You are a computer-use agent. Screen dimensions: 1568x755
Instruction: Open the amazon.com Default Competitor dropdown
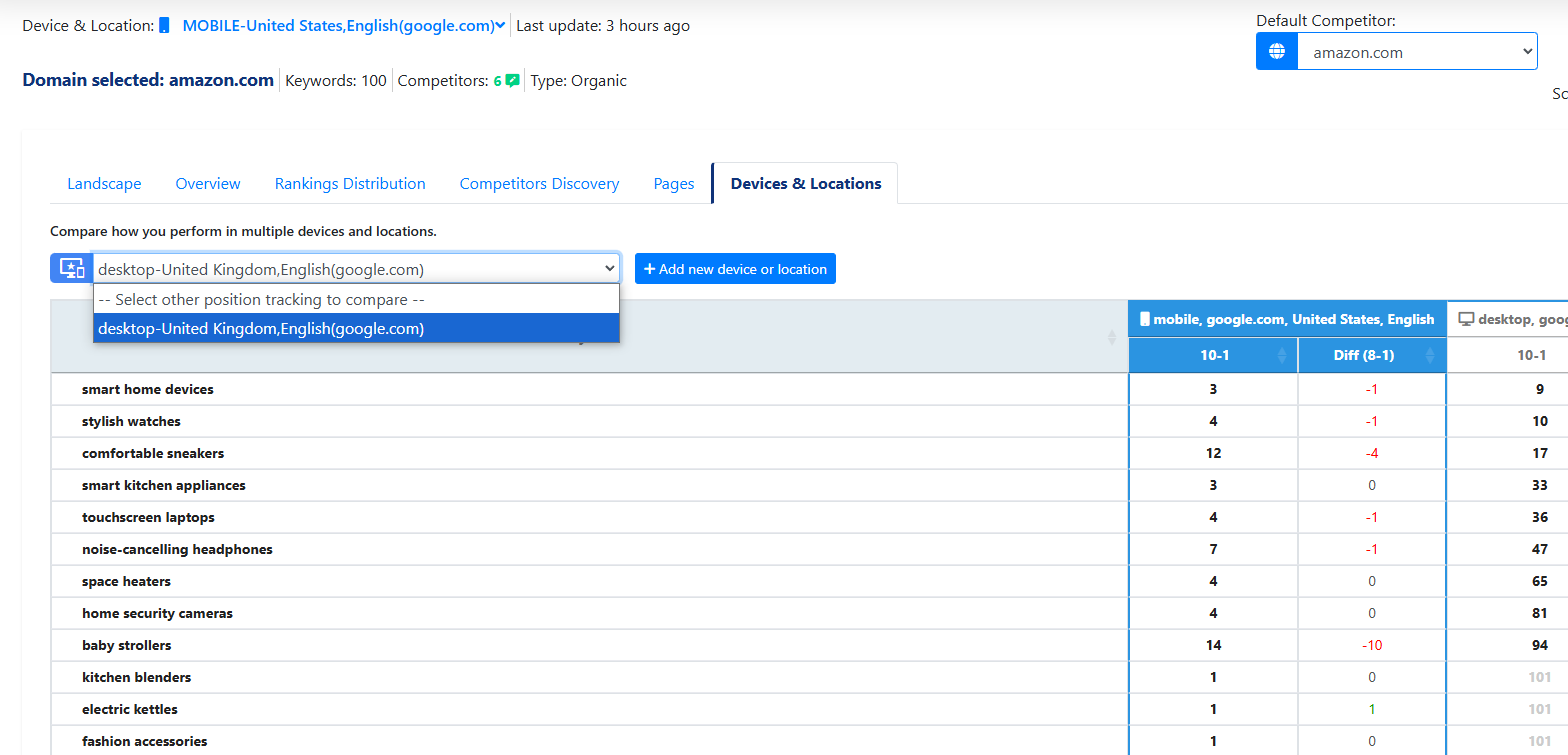point(1417,52)
